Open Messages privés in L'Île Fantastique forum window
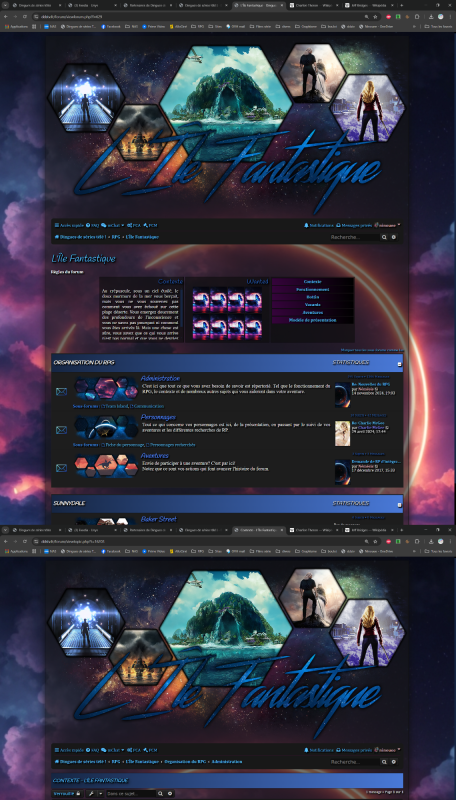The width and height of the screenshot is (456, 800). tap(354, 225)
